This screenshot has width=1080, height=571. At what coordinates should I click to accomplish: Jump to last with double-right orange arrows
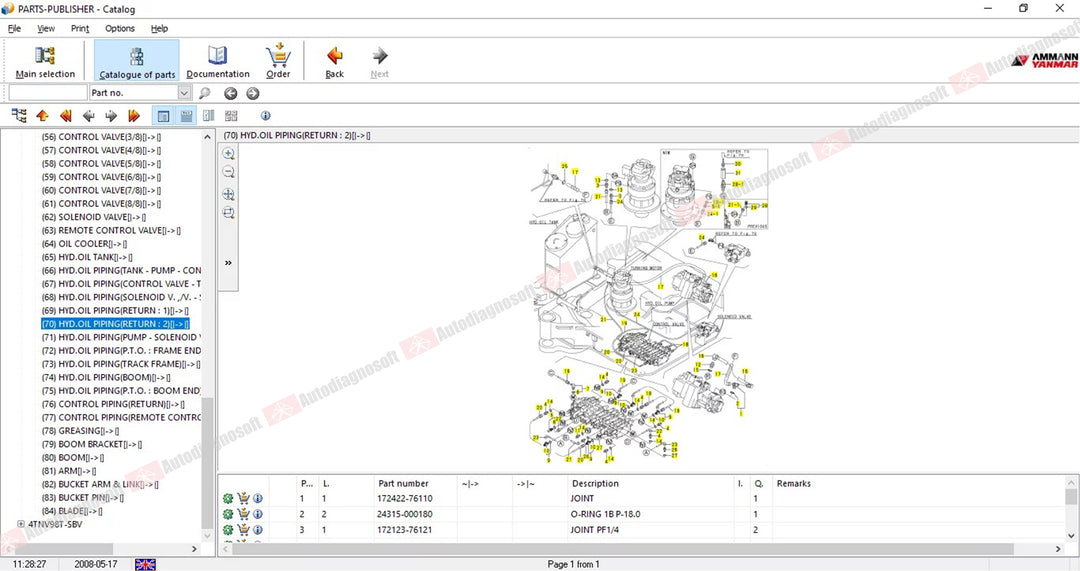point(134,116)
